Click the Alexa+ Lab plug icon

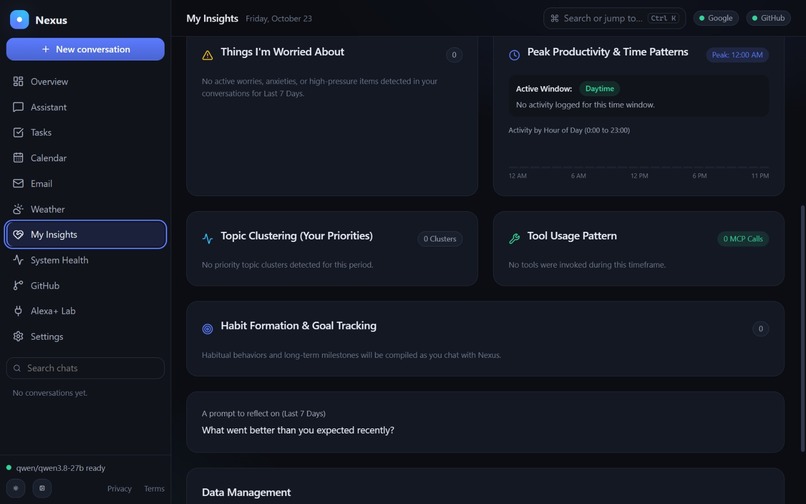coord(18,311)
